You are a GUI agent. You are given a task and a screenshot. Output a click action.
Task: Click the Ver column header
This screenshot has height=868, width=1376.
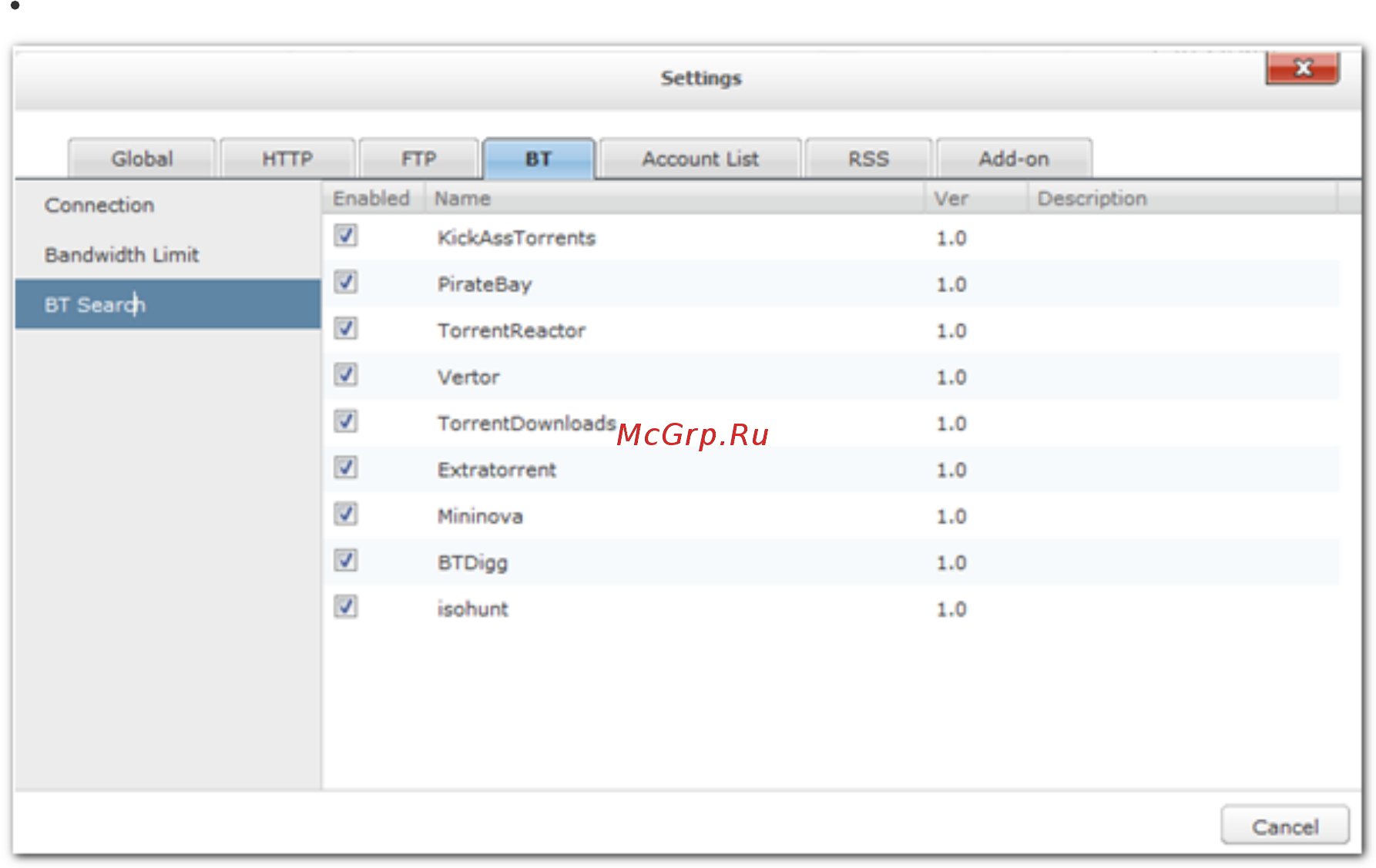pos(976,199)
